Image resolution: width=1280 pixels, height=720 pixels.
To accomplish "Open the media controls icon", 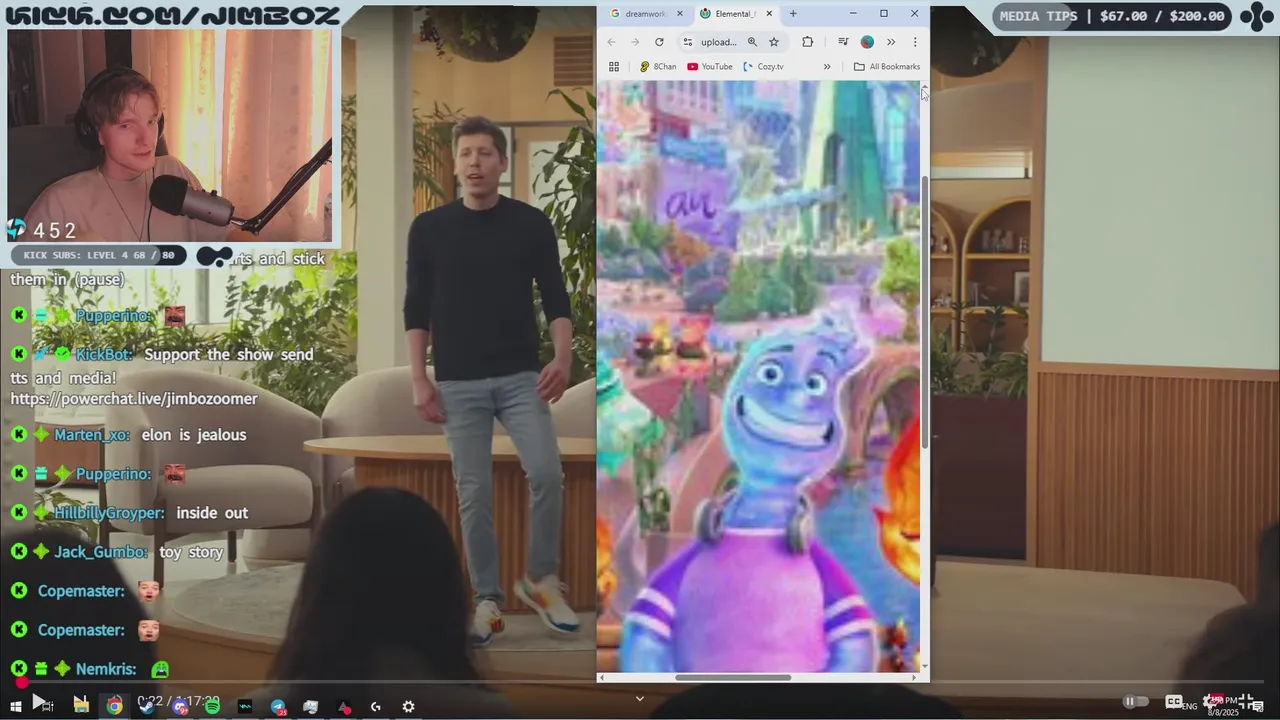I will [x=843, y=42].
